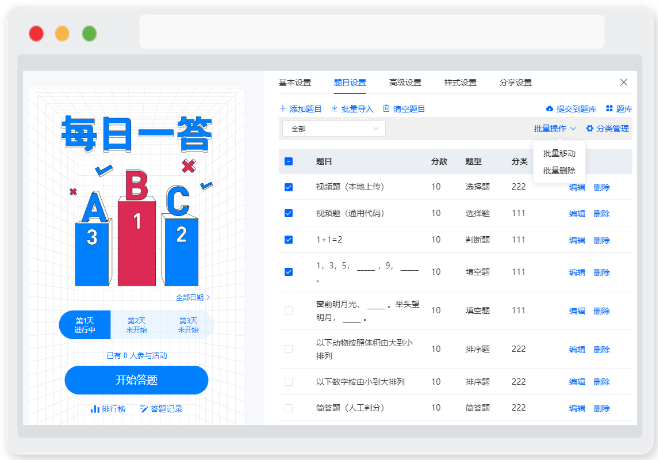Open 答题记录 with the pencil icon
The width and height of the screenshot is (658, 460).
(x=144, y=408)
